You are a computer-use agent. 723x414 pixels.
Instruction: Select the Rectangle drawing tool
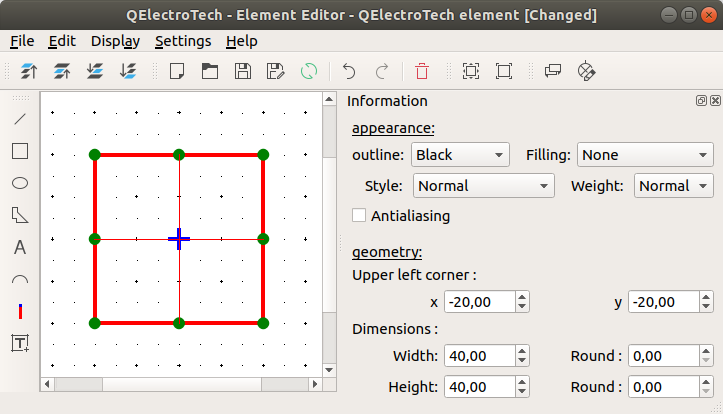coord(20,151)
